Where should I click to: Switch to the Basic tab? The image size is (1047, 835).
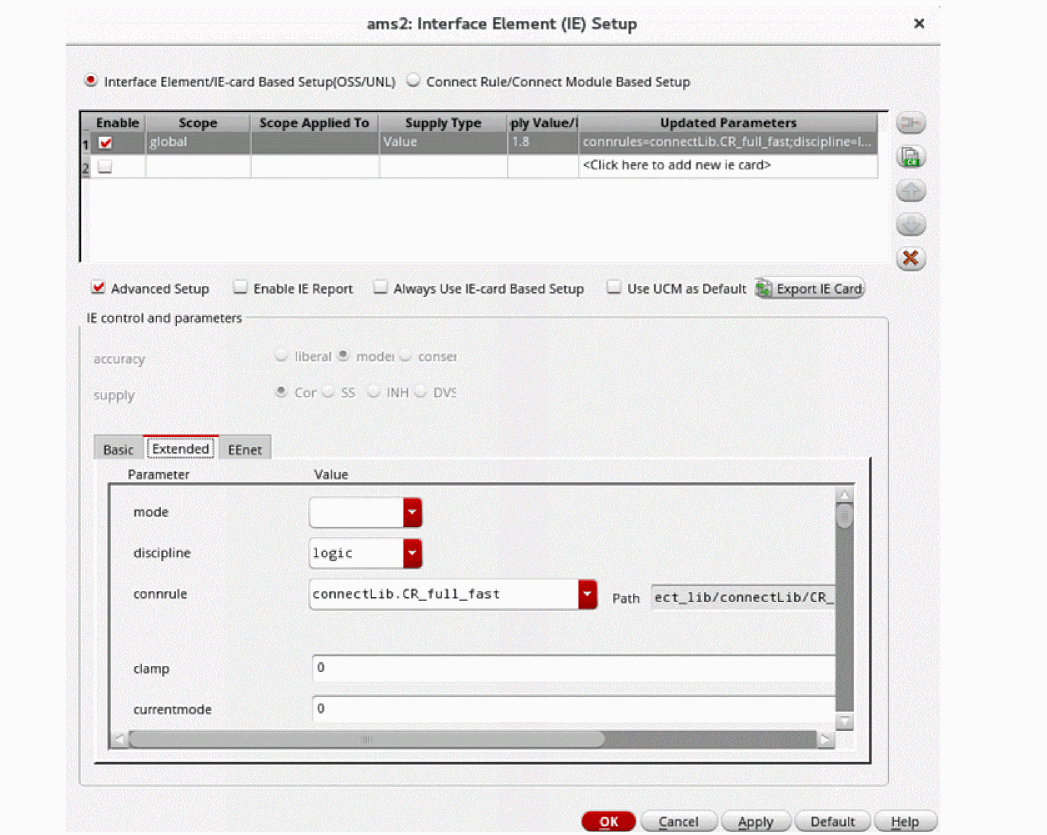118,450
